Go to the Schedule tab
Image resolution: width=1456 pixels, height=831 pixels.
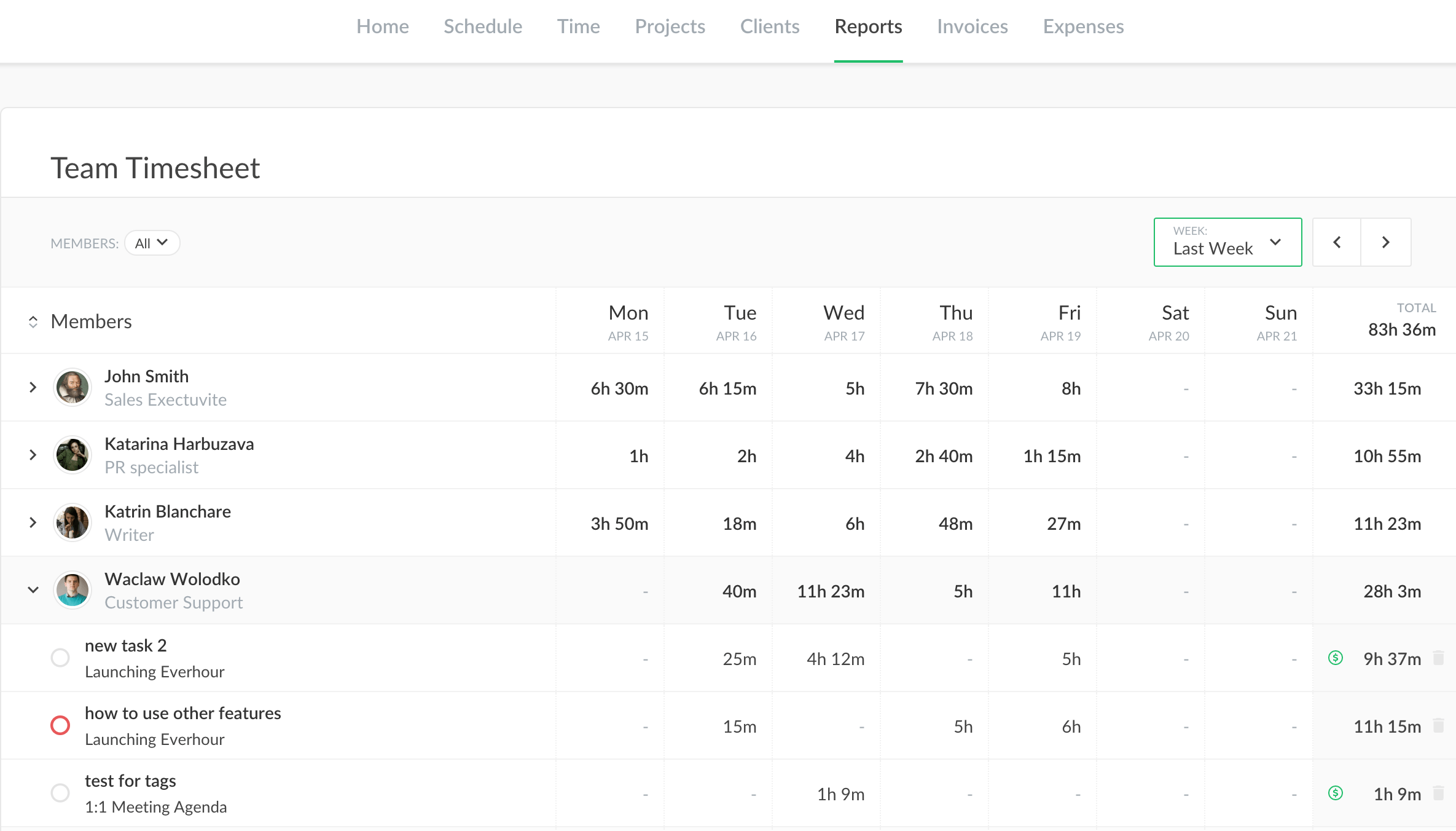[x=483, y=26]
